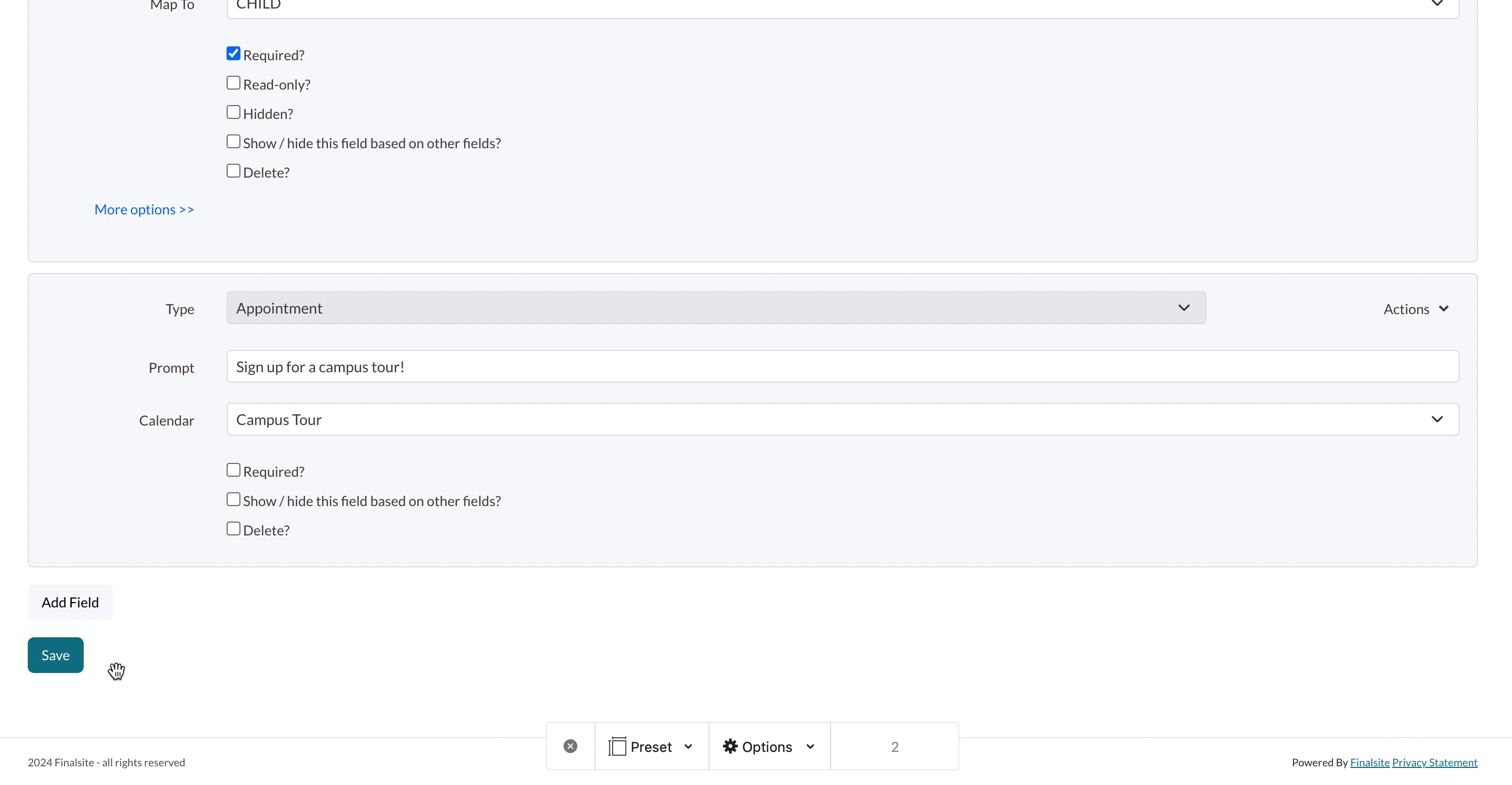Select Campus Tour calendar dropdown

click(840, 419)
